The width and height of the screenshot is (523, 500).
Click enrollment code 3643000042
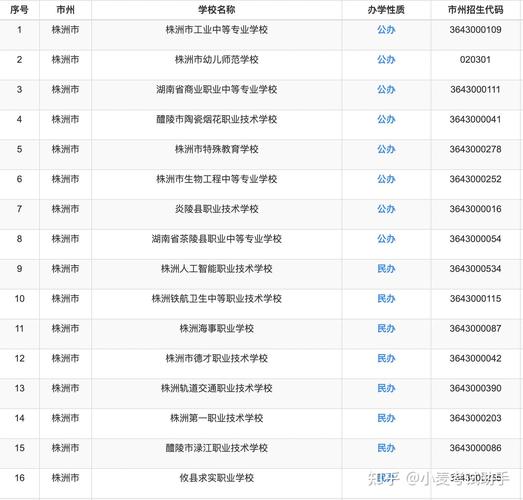click(475, 359)
